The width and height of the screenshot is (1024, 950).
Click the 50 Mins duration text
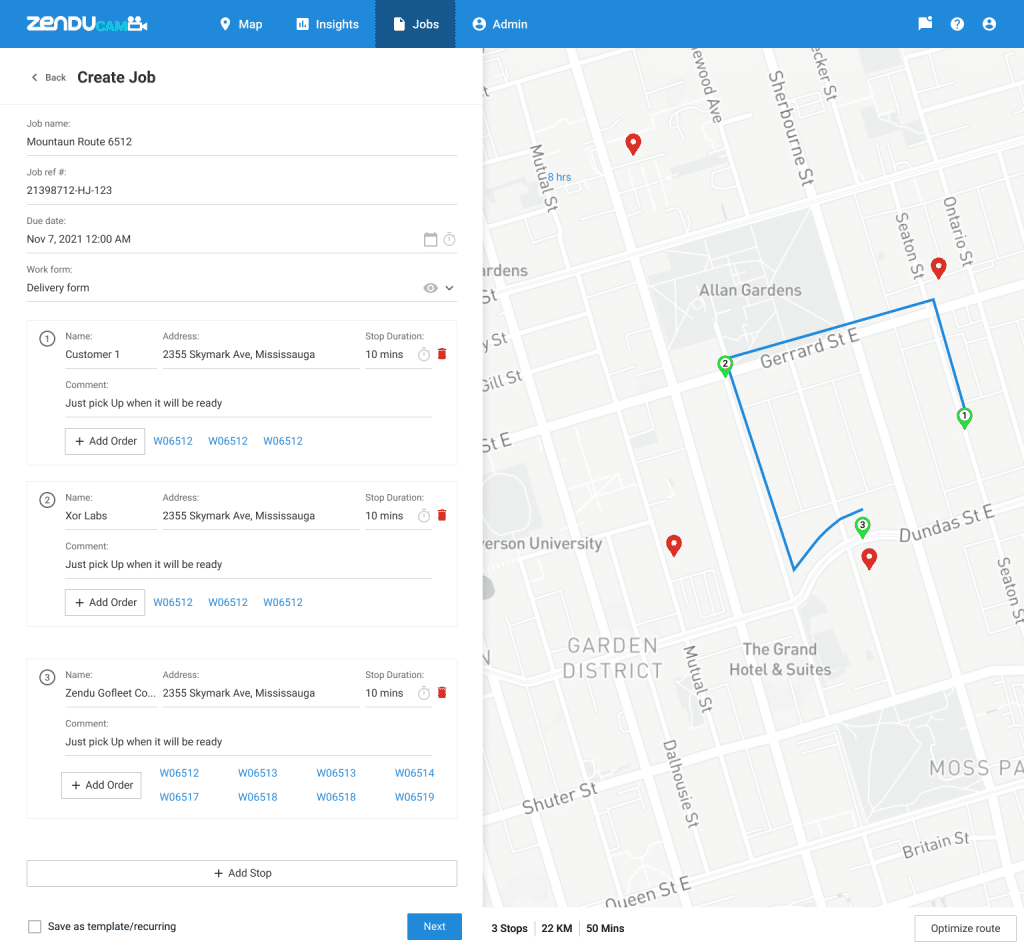[605, 928]
